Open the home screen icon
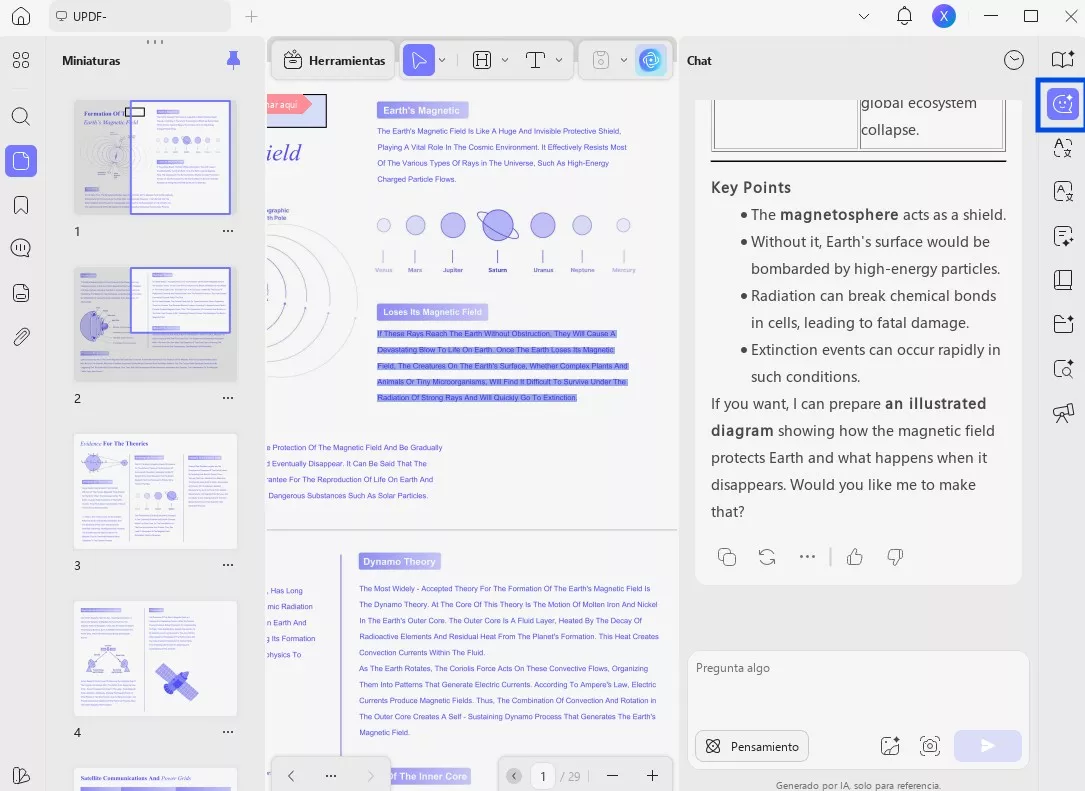 click(21, 16)
